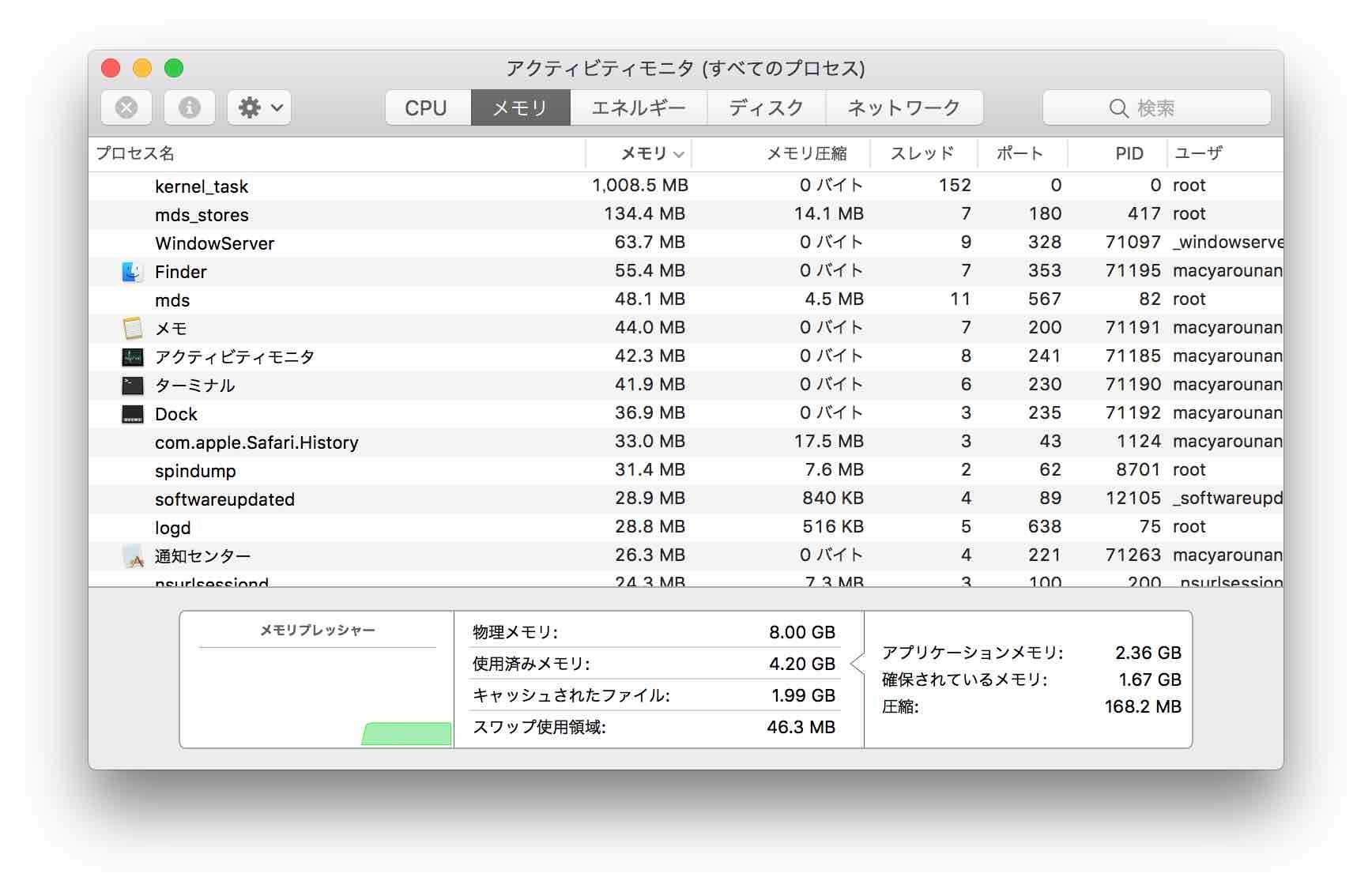
Task: Select the WindowServer process row
Action: (686, 243)
